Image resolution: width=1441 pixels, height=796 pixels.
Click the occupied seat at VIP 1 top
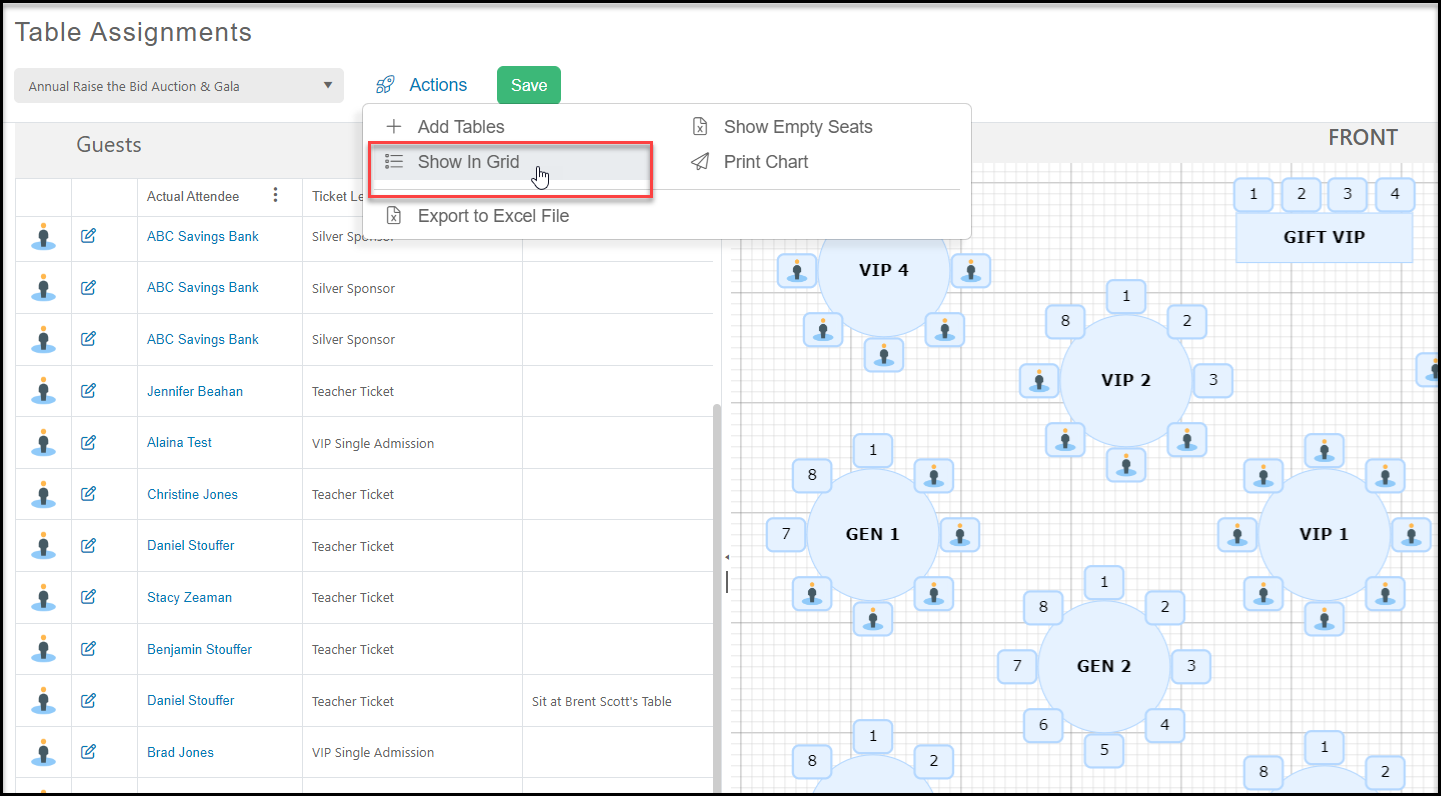coord(1326,450)
